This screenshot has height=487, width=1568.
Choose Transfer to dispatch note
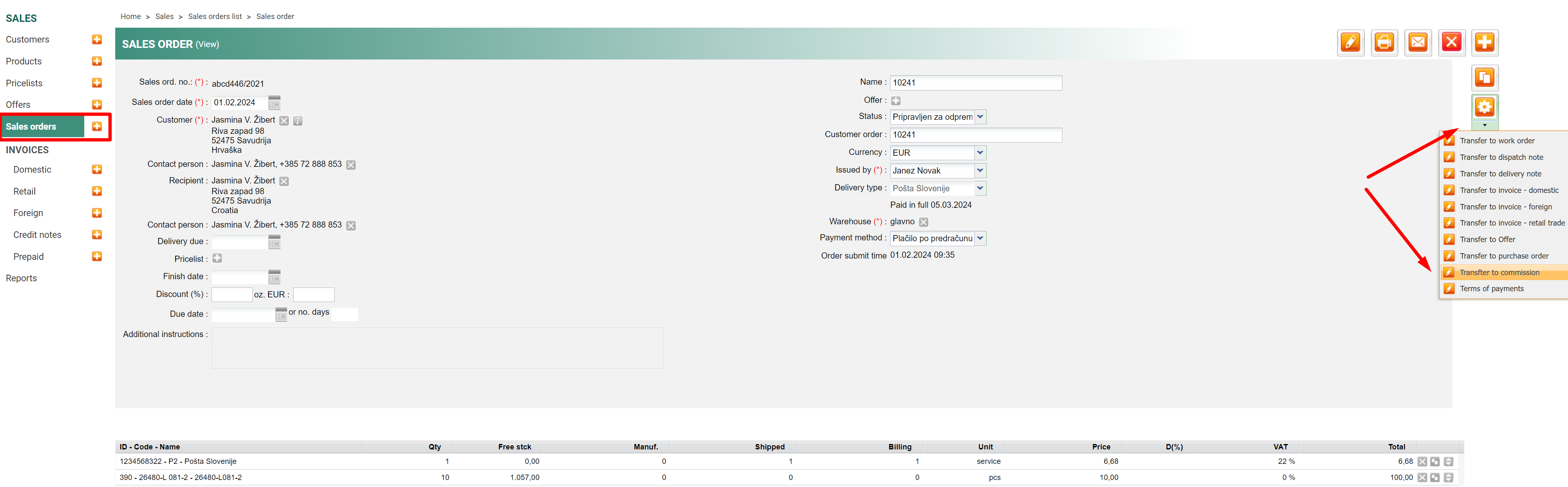tap(1501, 158)
